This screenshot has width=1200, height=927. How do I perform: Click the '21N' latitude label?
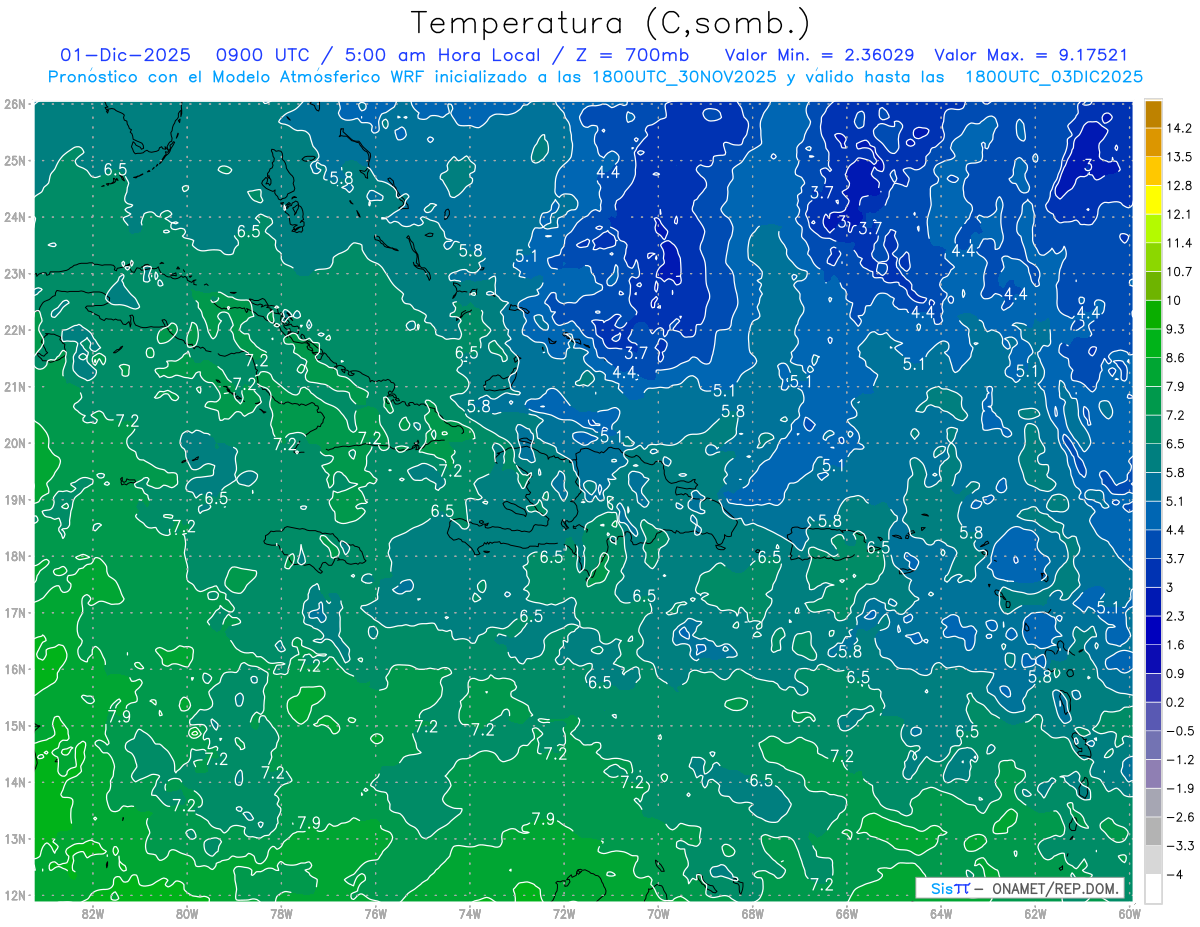[14, 386]
